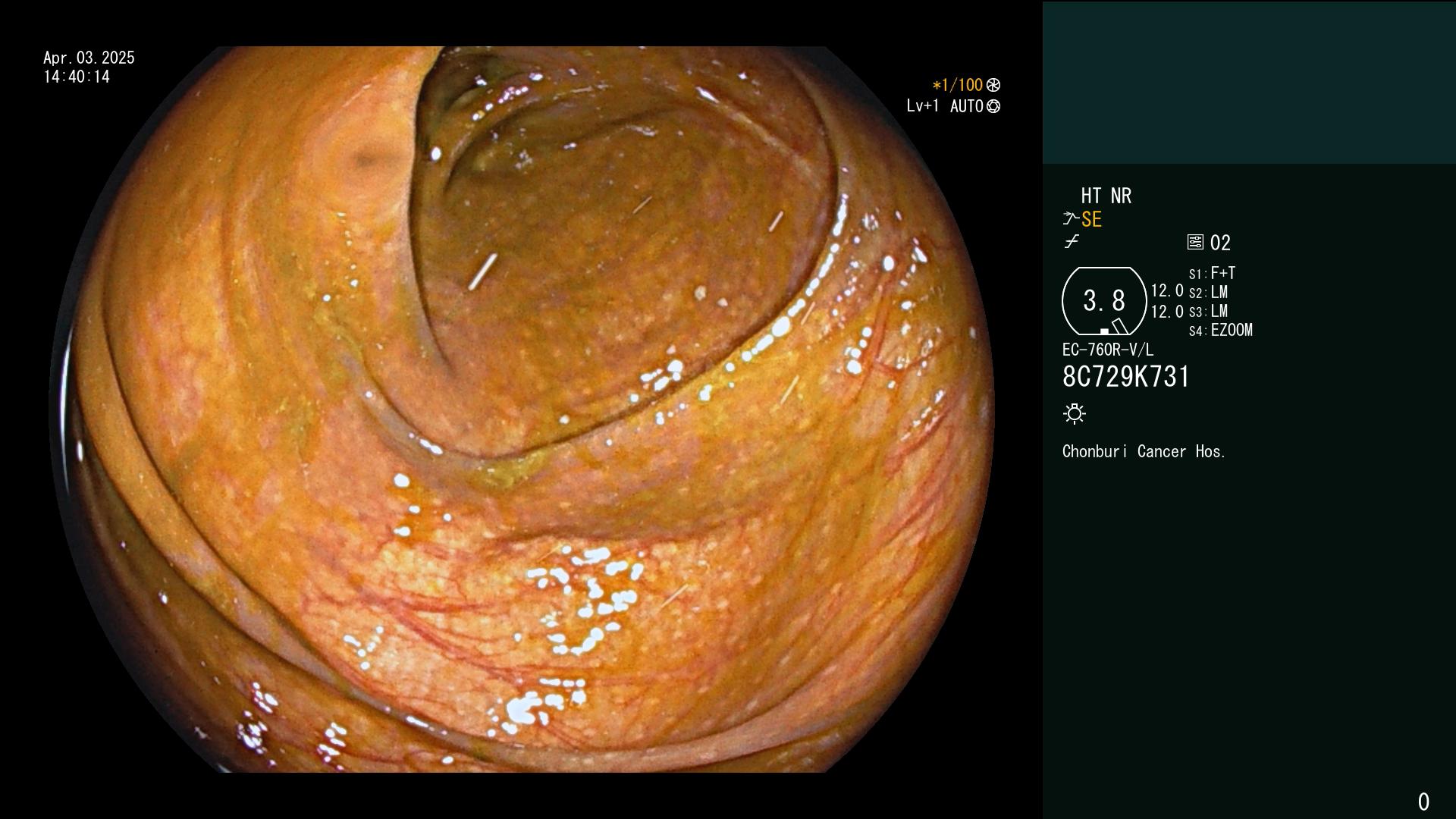Click the teal panel above HT NR
This screenshot has height=819, width=1456.
click(x=1249, y=83)
